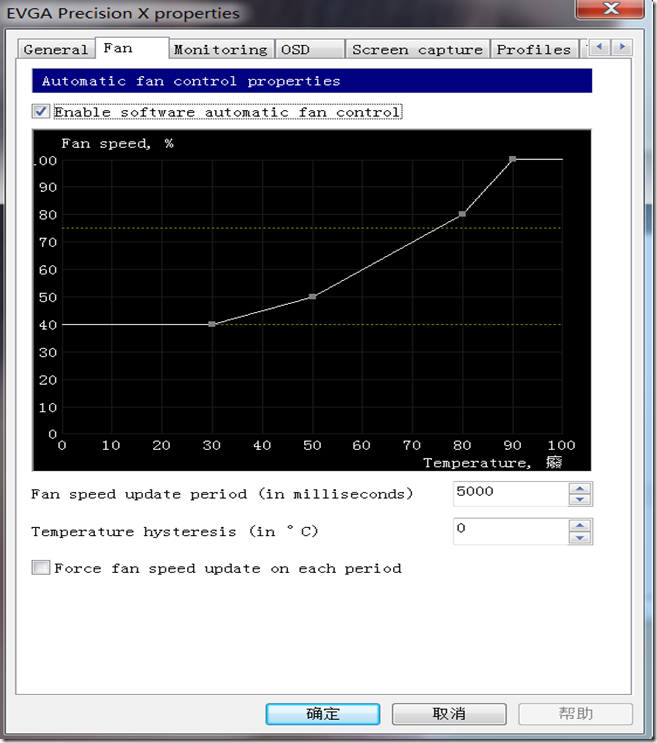Select the fan curve point at 90 degrees
The image size is (657, 743).
[x=513, y=159]
